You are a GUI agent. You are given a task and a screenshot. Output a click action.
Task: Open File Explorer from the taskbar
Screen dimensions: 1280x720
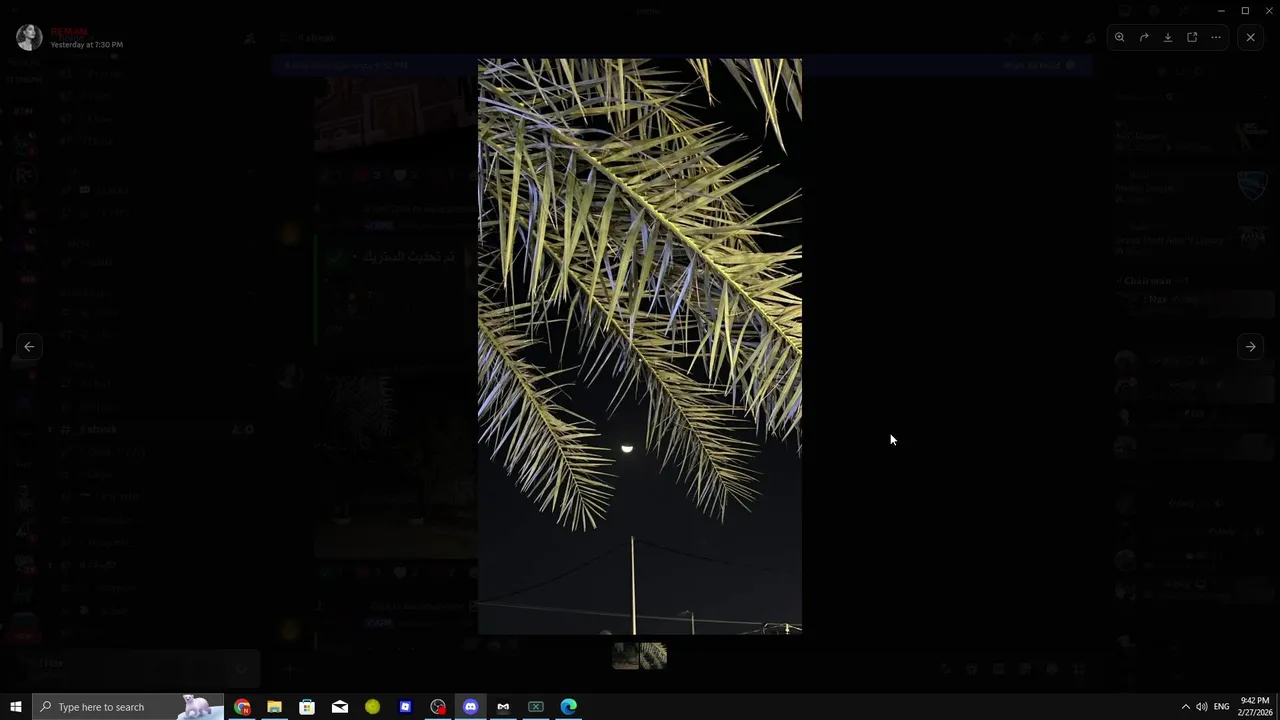274,707
